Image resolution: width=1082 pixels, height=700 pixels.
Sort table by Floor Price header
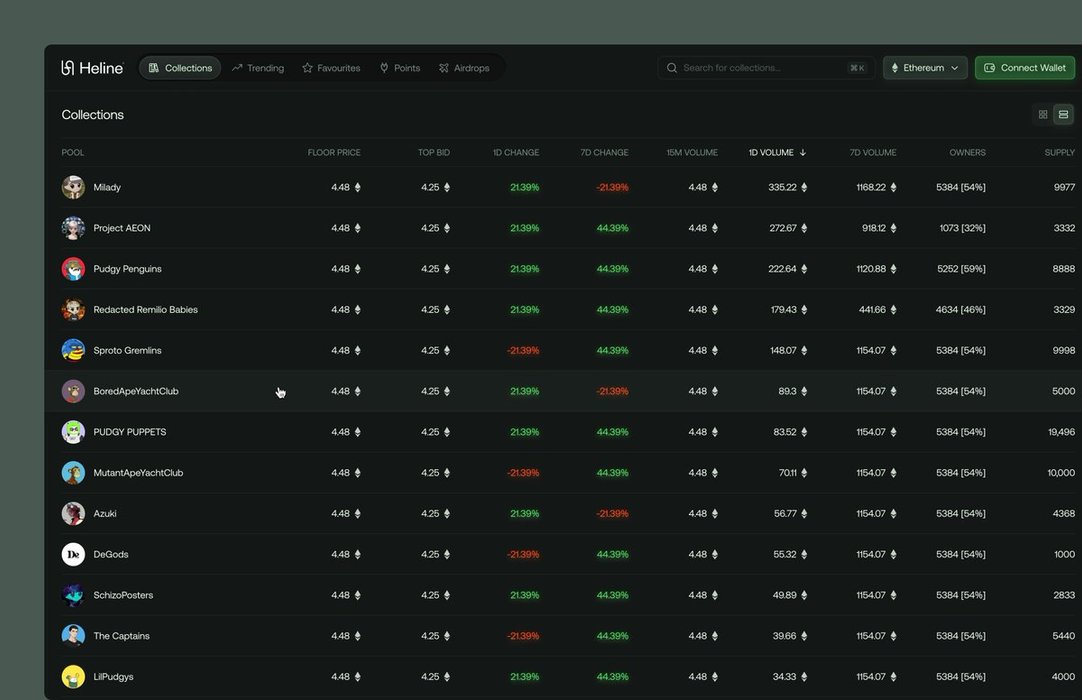coord(334,153)
